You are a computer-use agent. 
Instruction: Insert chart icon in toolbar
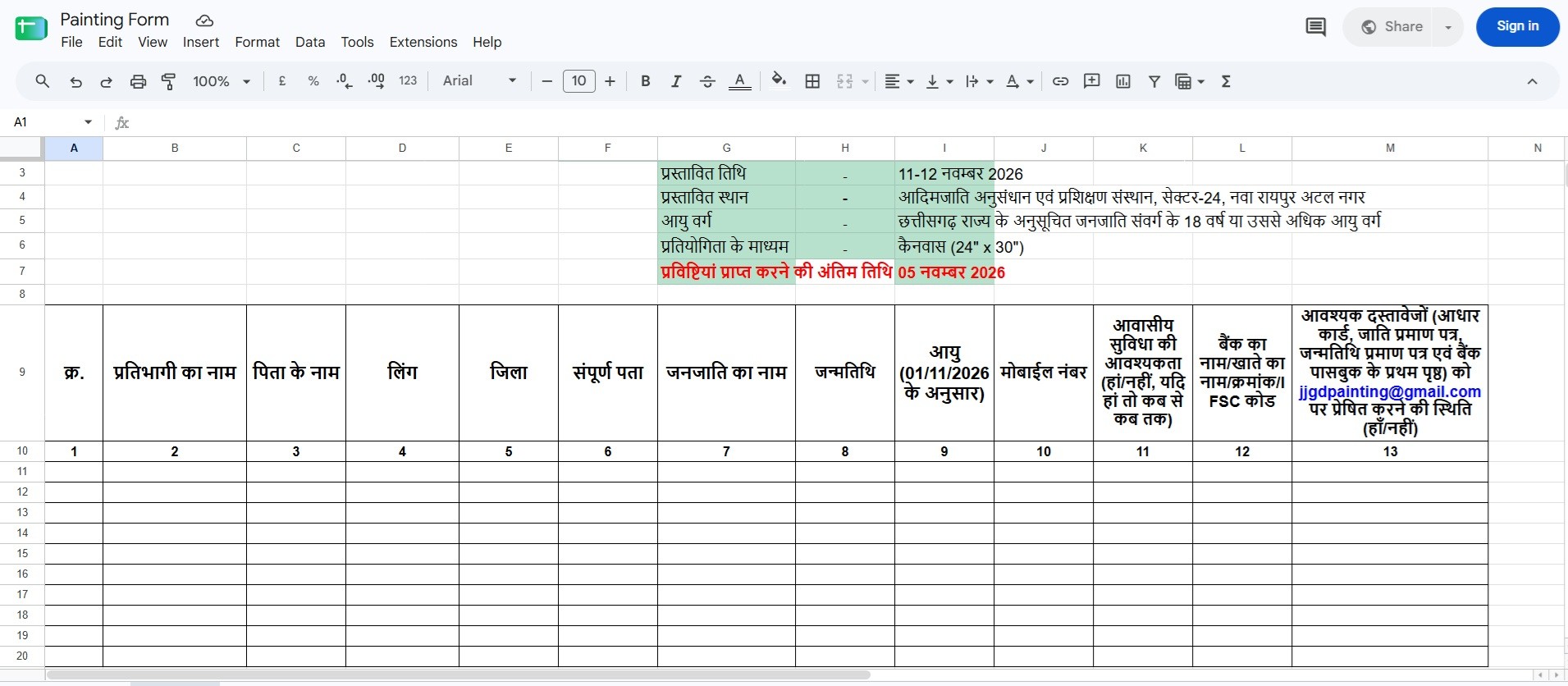tap(1123, 81)
